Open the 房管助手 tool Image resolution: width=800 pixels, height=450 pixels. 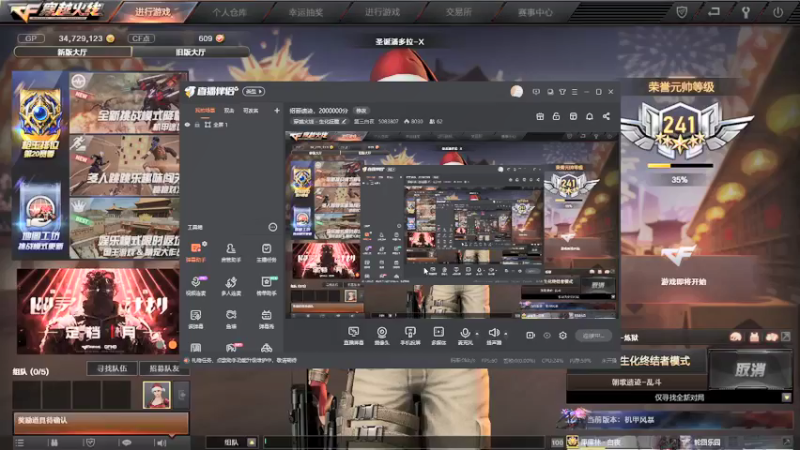tap(231, 252)
